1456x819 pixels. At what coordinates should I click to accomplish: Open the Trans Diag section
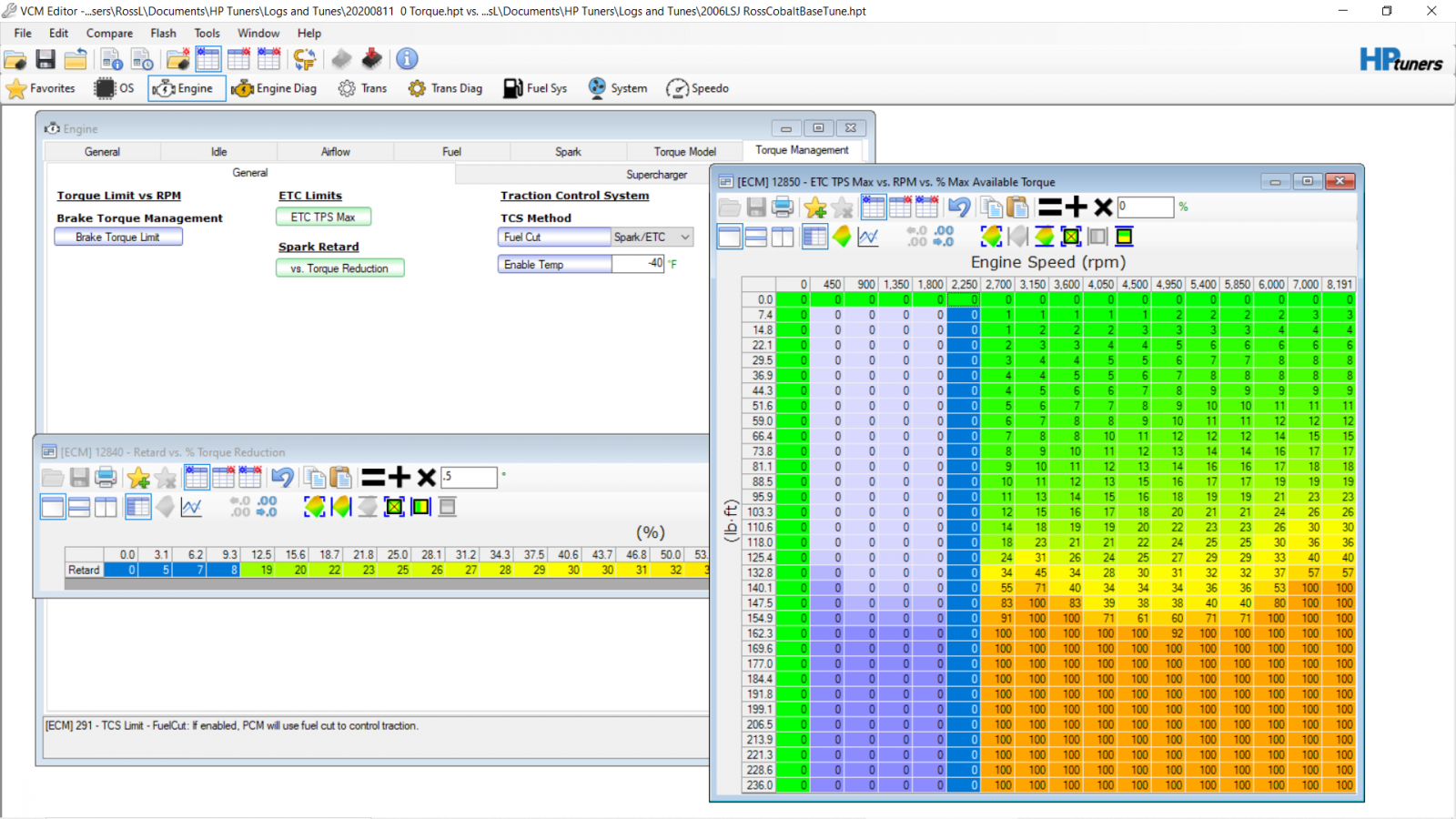[445, 88]
